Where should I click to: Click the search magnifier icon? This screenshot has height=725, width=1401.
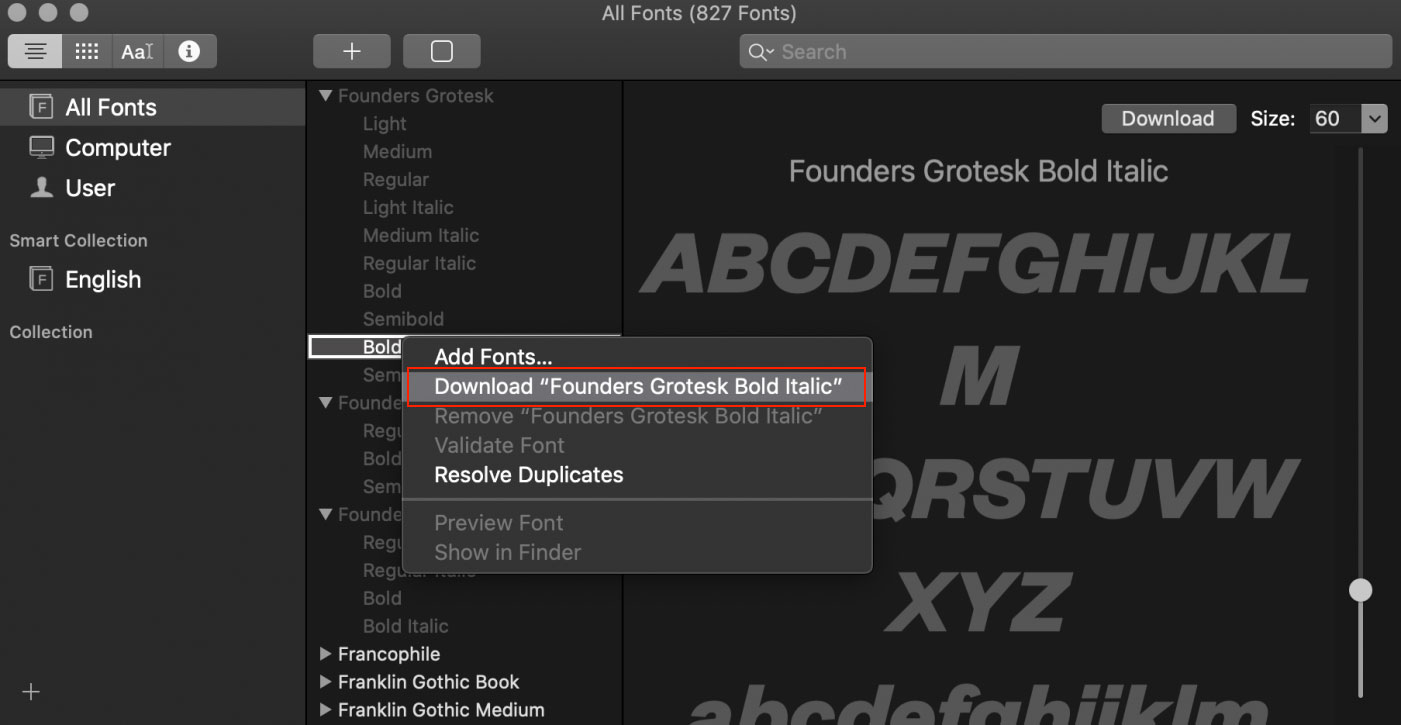(760, 52)
